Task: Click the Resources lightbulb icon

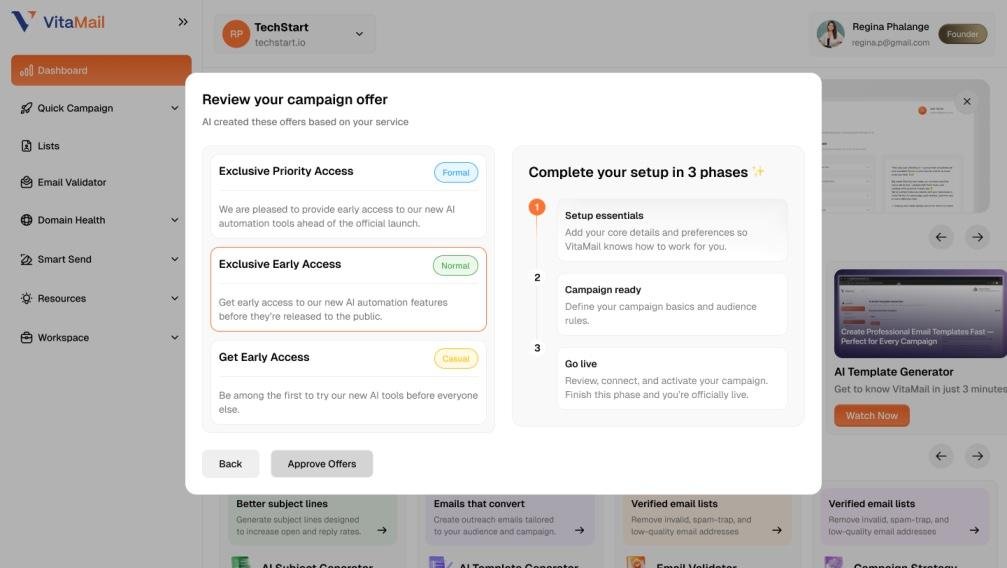Action: click(26, 298)
